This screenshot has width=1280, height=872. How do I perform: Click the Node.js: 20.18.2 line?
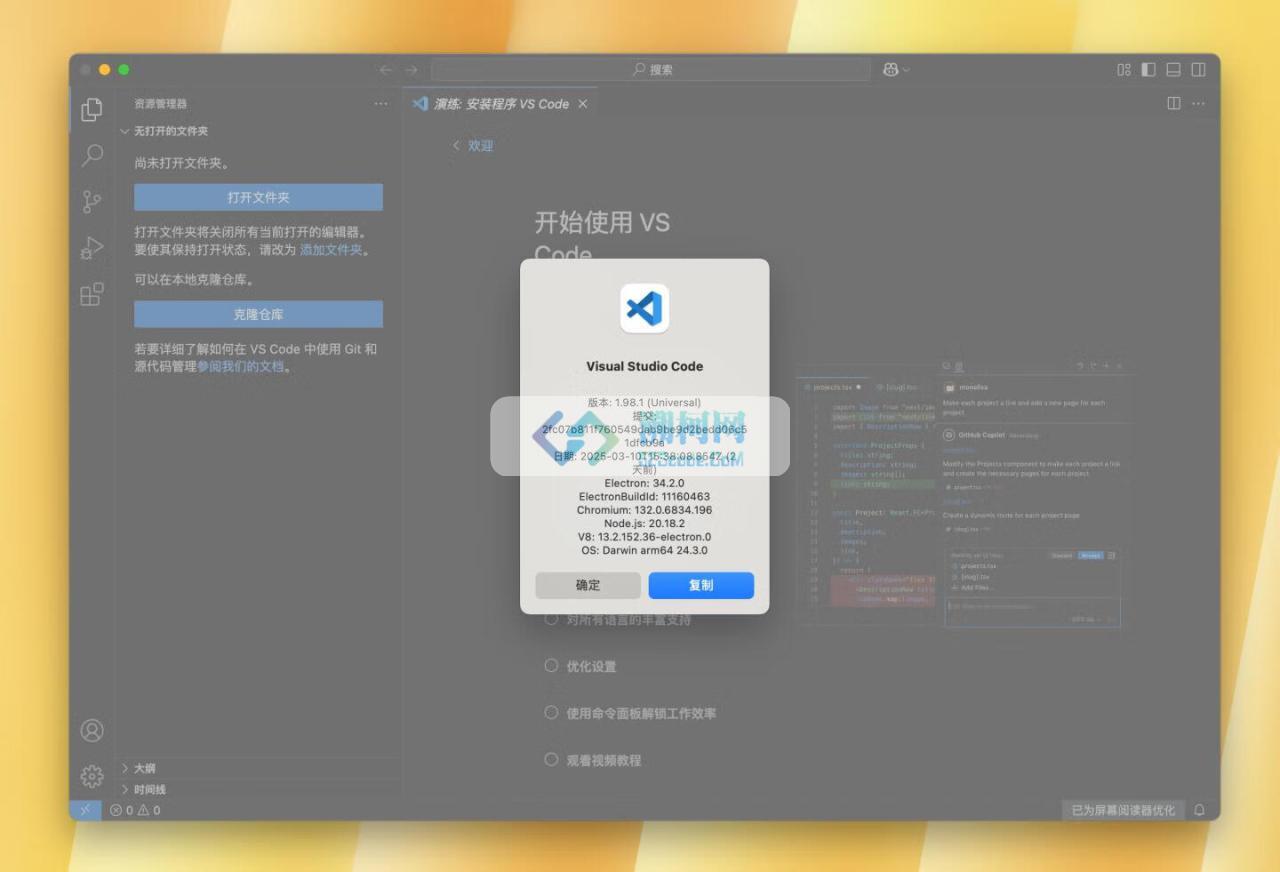pos(645,523)
